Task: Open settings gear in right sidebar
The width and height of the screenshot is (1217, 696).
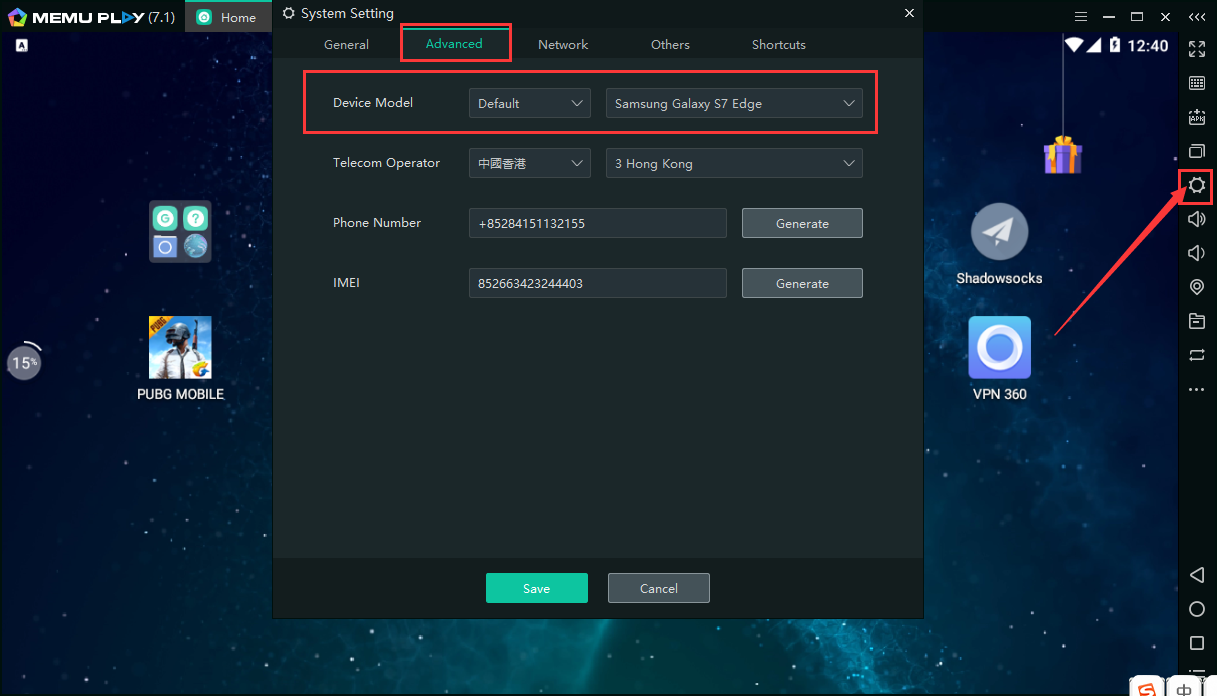Action: pos(1196,185)
